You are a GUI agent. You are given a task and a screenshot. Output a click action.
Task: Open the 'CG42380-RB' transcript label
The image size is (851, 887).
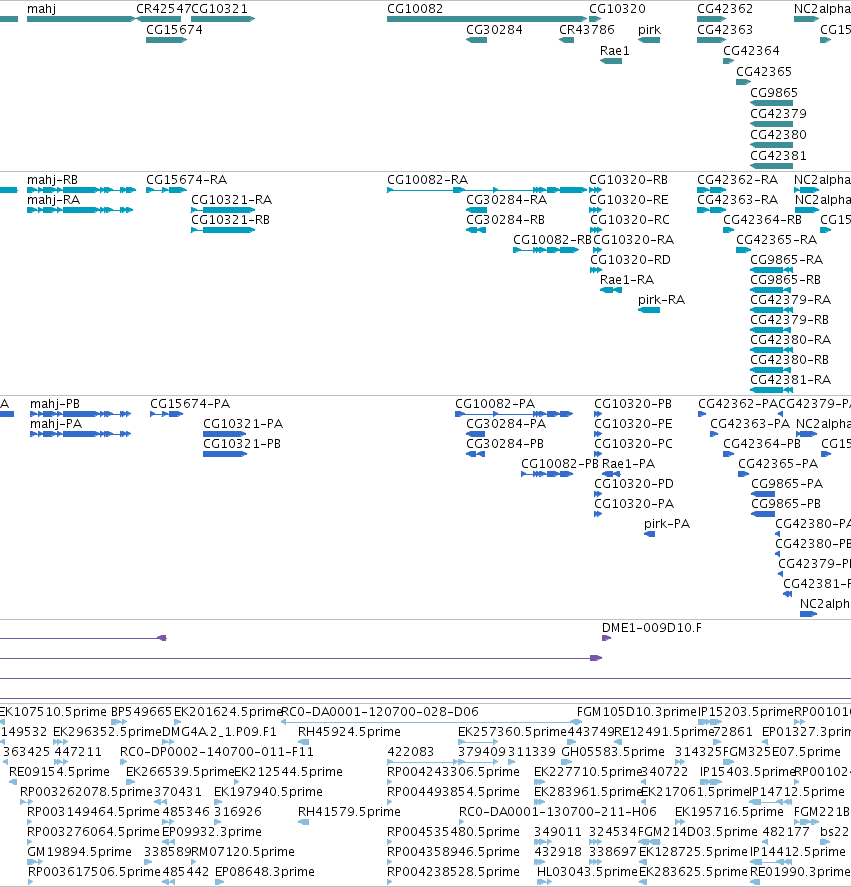[x=789, y=359]
